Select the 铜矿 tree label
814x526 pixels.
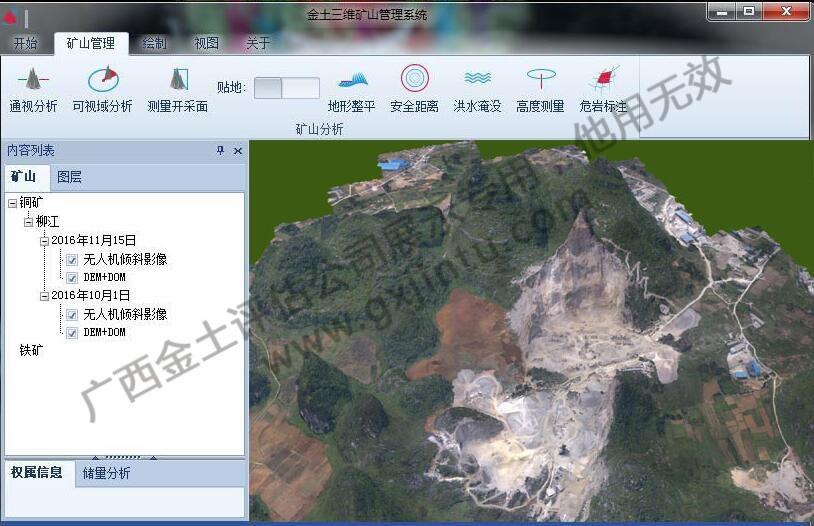point(31,203)
